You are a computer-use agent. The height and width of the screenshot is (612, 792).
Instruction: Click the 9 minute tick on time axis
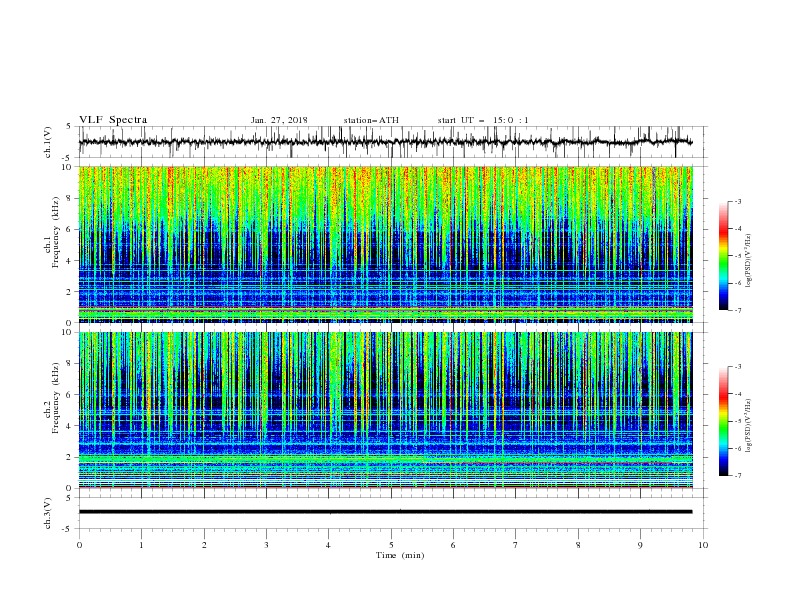click(x=640, y=545)
